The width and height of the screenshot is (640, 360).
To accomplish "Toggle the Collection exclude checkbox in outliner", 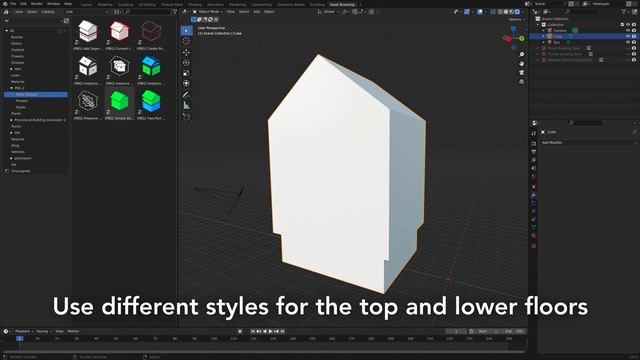I will point(622,24).
